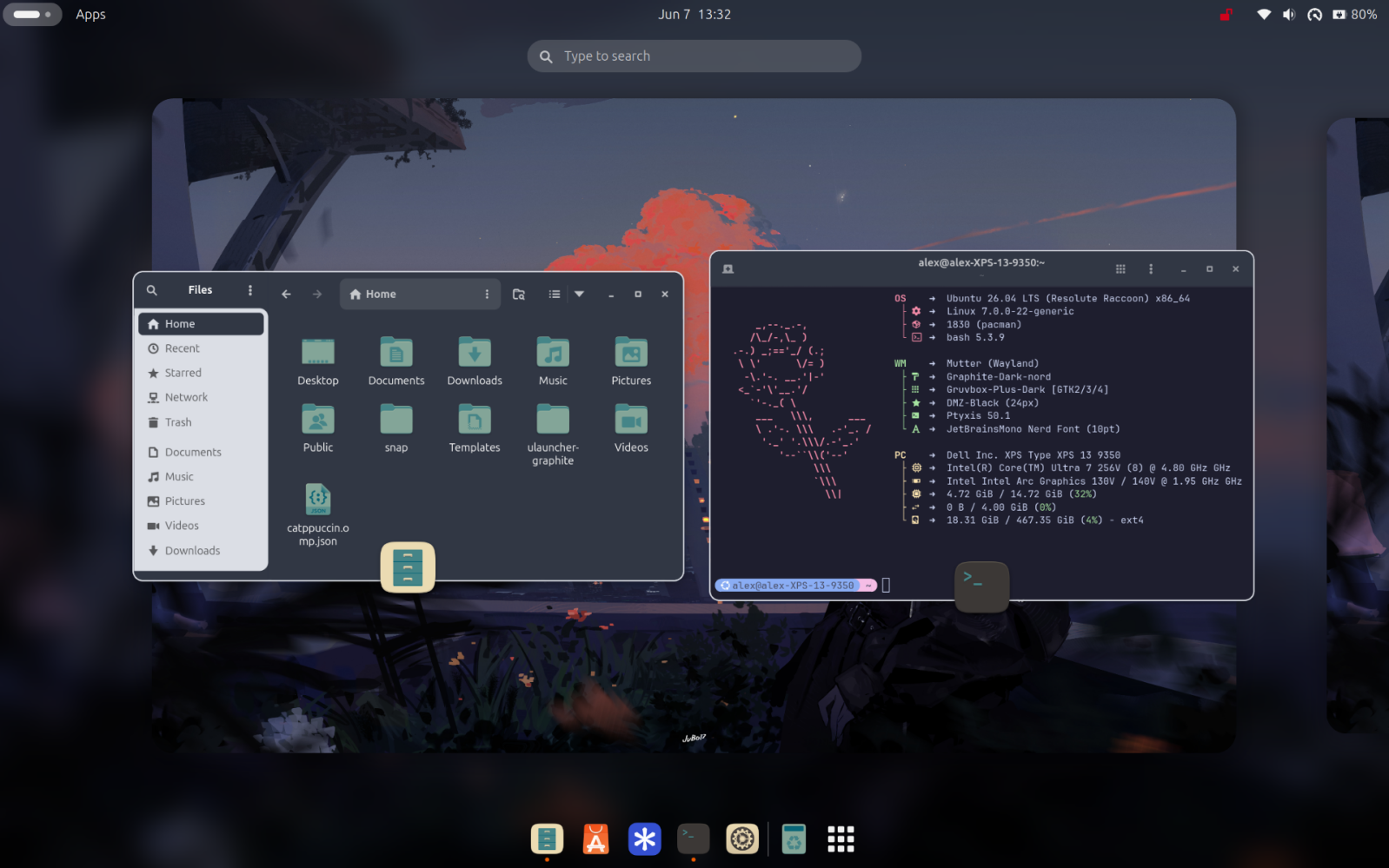
Task: Open the Files sidebar main menu
Action: point(250,290)
